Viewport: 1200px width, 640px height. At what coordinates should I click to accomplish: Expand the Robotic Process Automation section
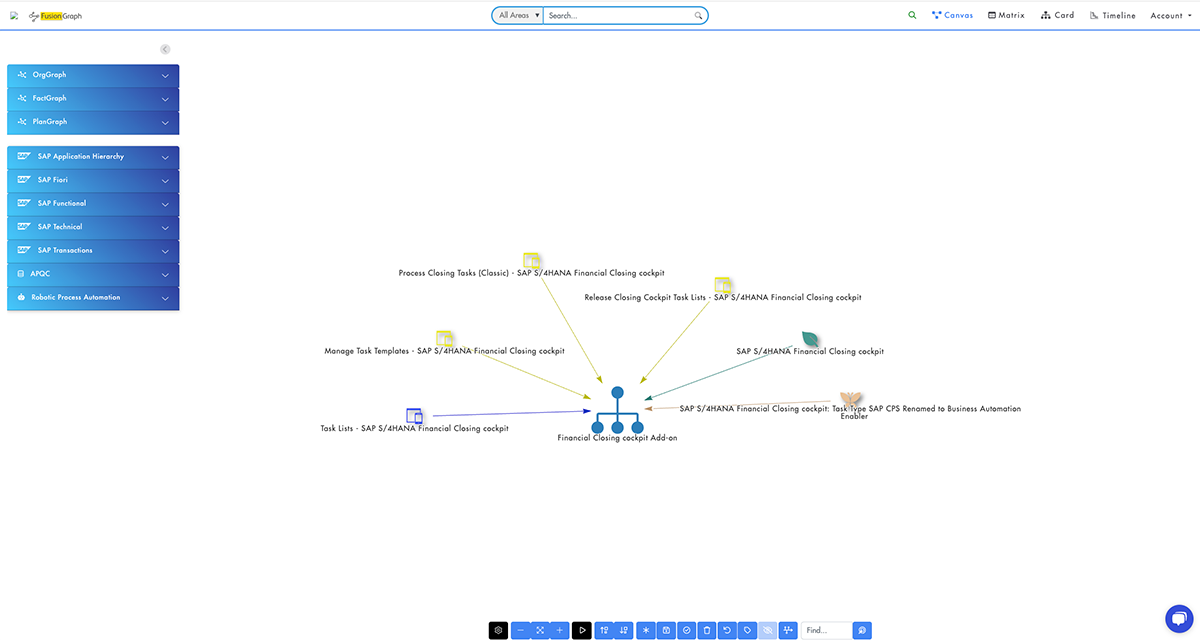click(93, 298)
